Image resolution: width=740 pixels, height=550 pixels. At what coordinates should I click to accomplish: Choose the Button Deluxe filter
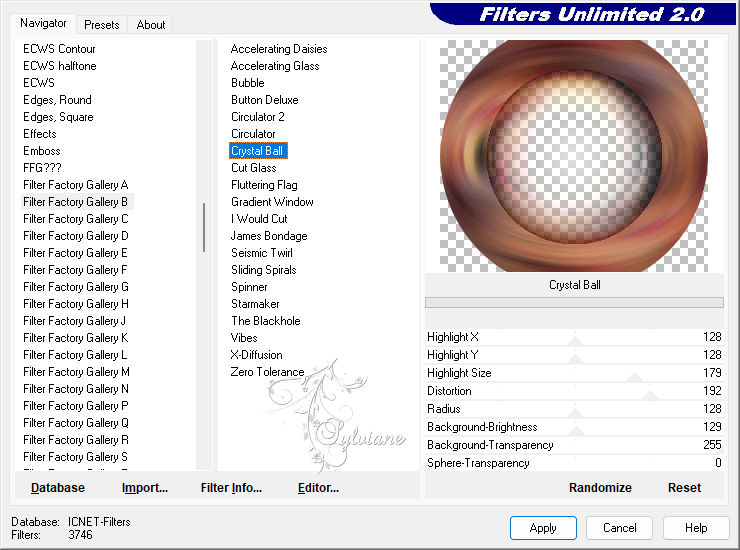click(265, 100)
